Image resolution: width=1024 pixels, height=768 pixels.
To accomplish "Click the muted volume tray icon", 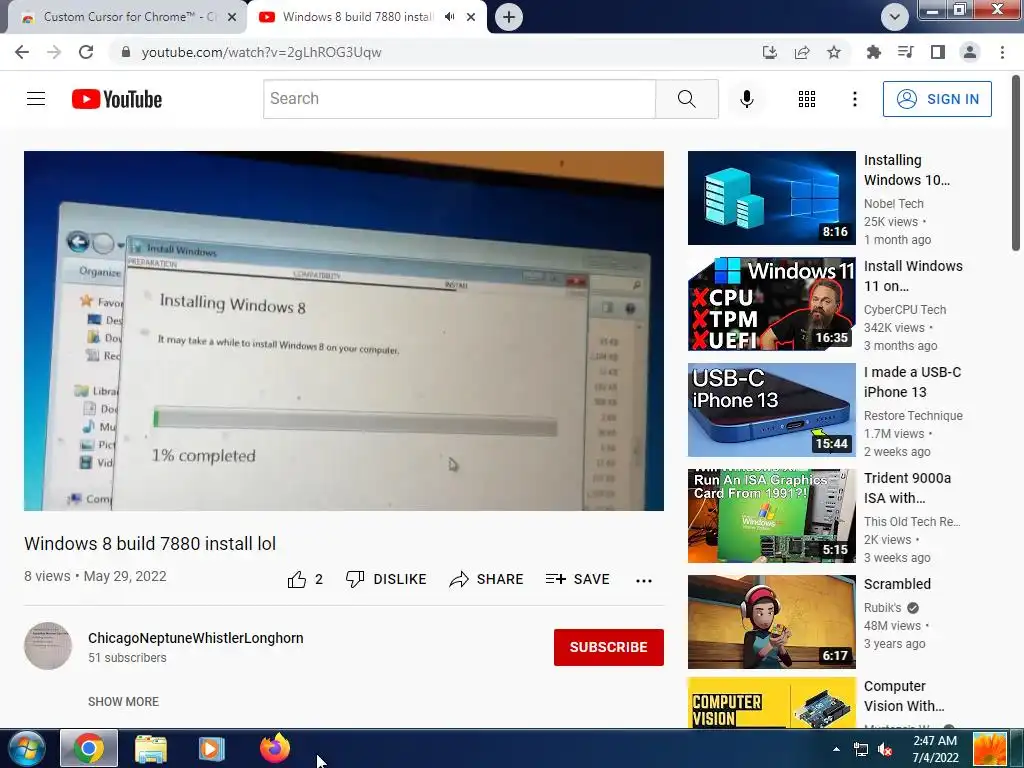I will click(x=886, y=749).
